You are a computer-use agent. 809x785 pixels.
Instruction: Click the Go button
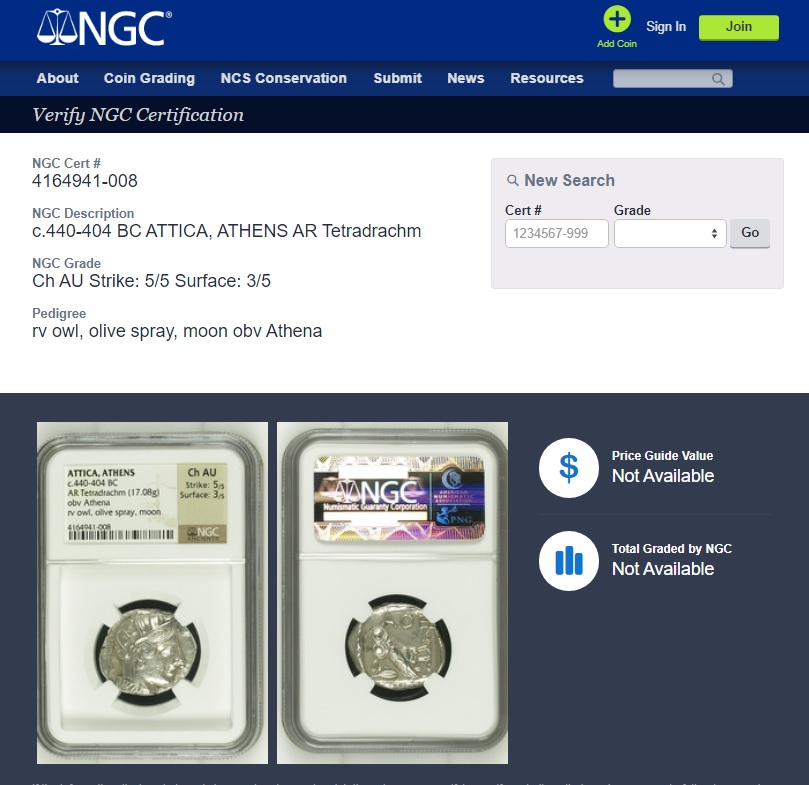click(749, 233)
